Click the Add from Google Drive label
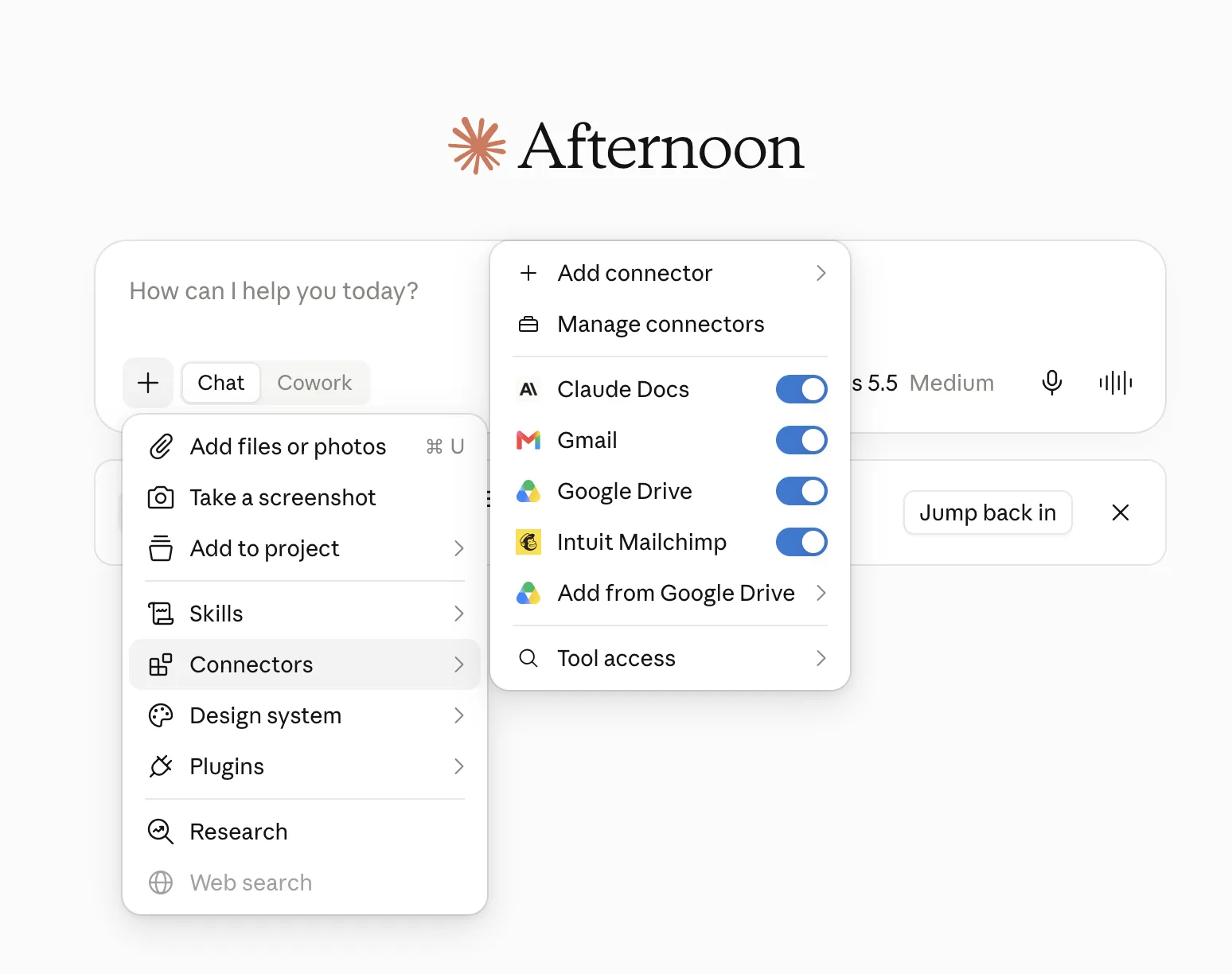 click(x=676, y=593)
